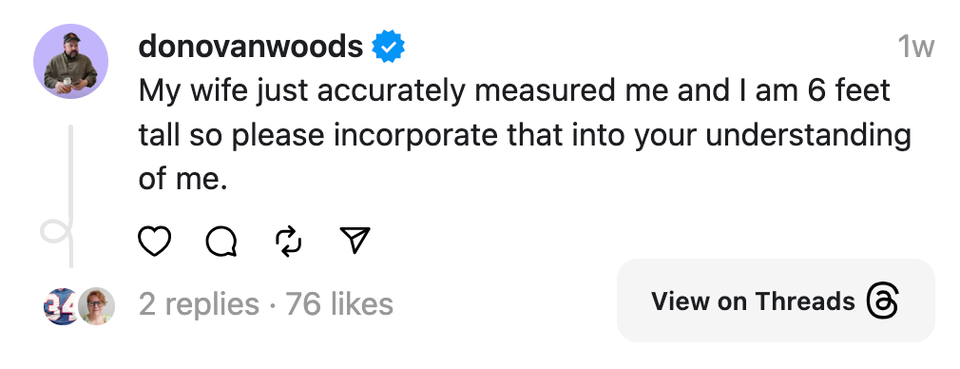The width and height of the screenshot is (960, 369).
Task: Click the words "My wife" starting the post
Action: pos(194,92)
